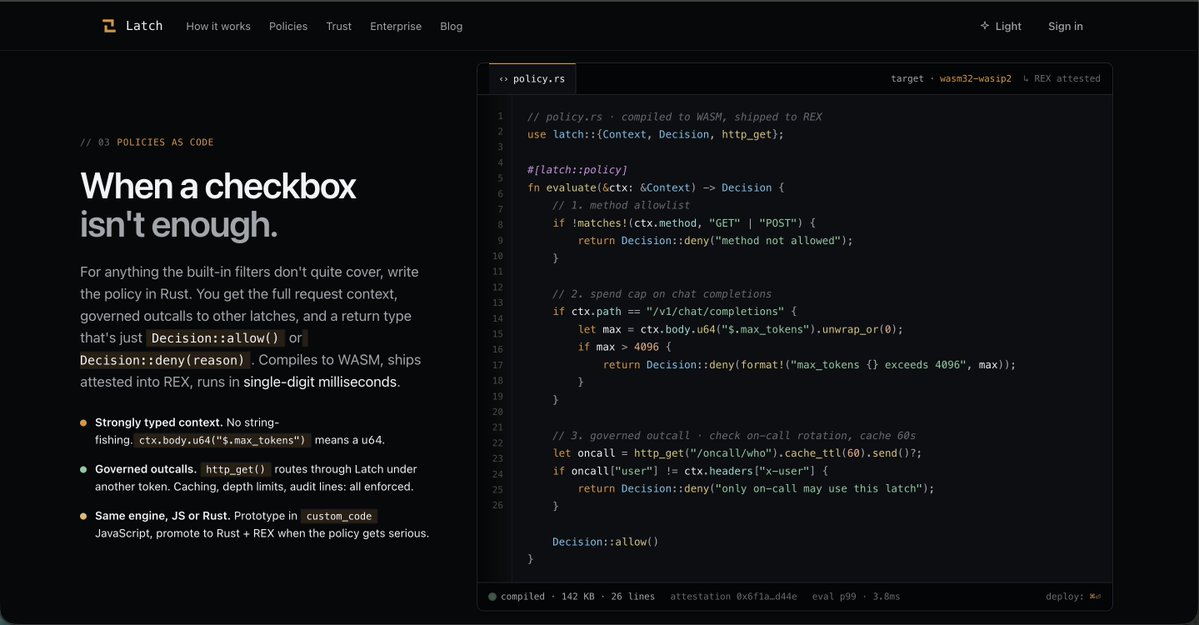Click the green compiled status dot
1199x625 pixels.
pos(492,597)
